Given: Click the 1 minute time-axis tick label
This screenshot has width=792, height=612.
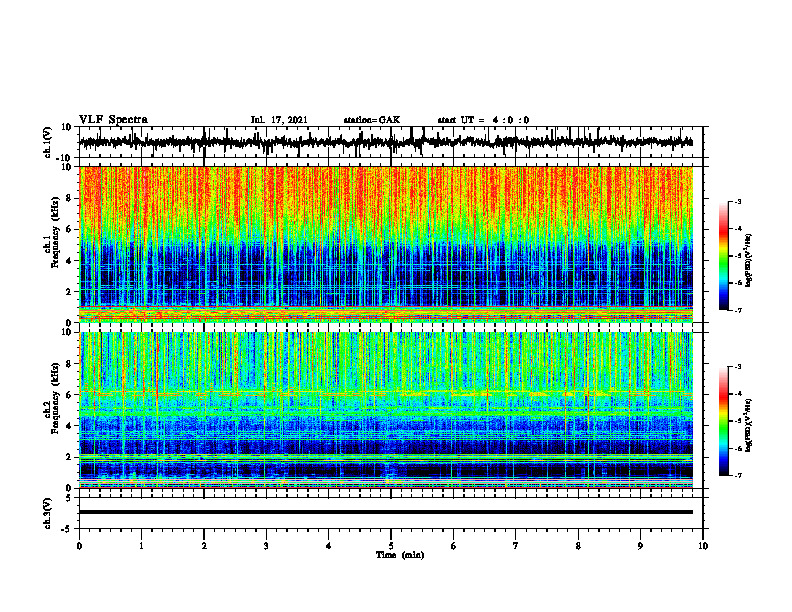Looking at the screenshot, I should (141, 546).
